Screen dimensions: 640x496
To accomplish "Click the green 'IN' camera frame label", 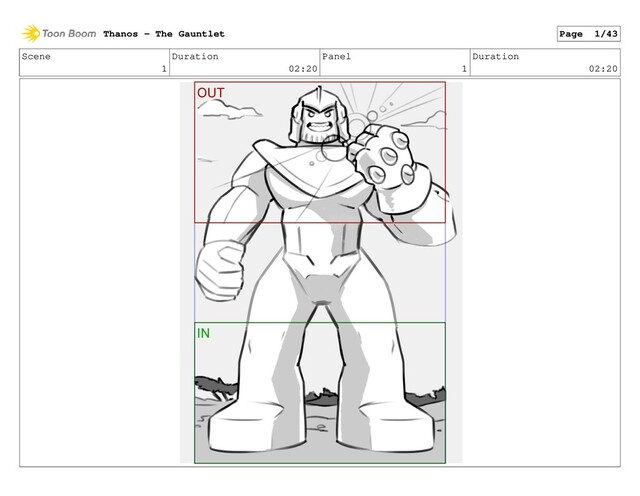I will 203,333.
